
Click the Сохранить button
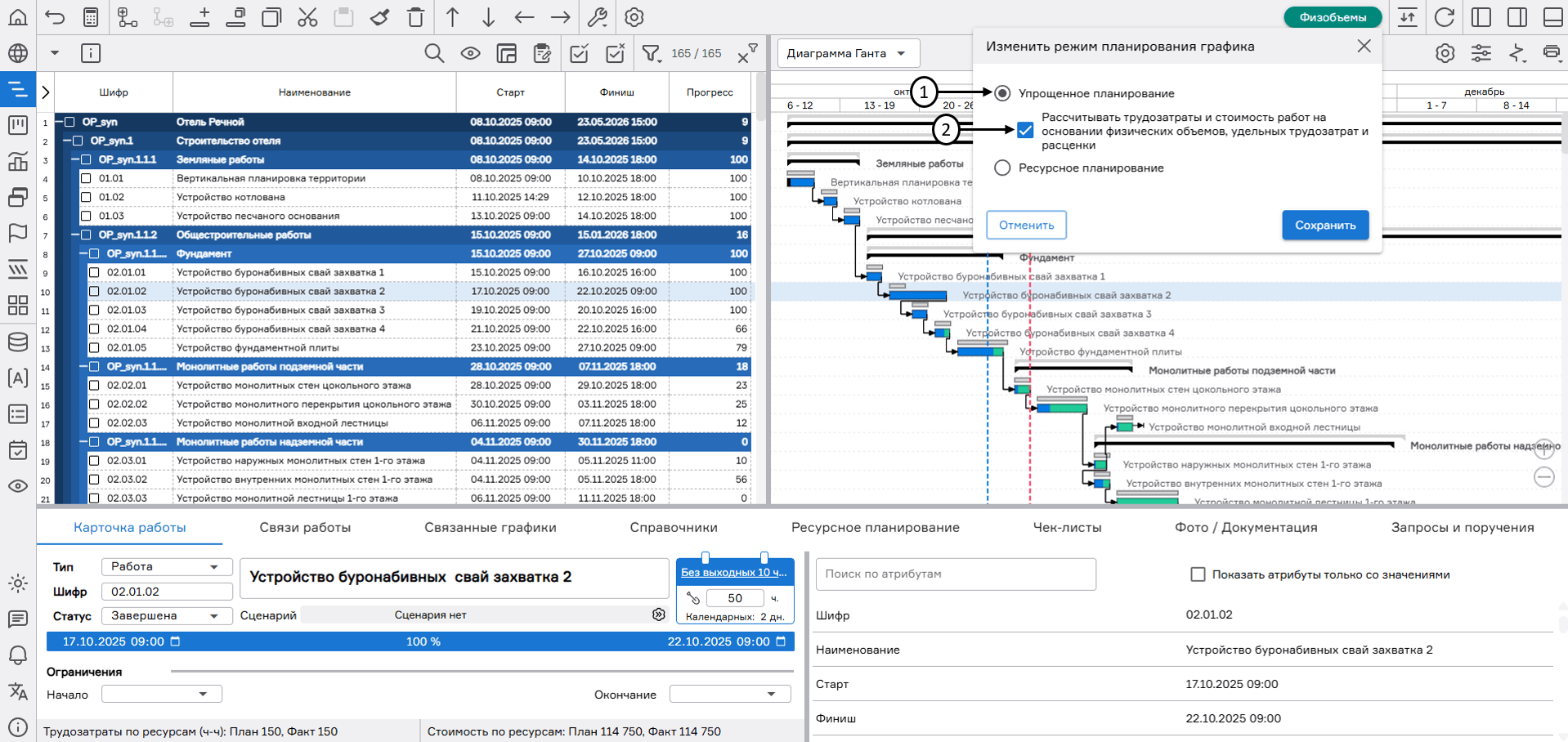tap(1324, 226)
